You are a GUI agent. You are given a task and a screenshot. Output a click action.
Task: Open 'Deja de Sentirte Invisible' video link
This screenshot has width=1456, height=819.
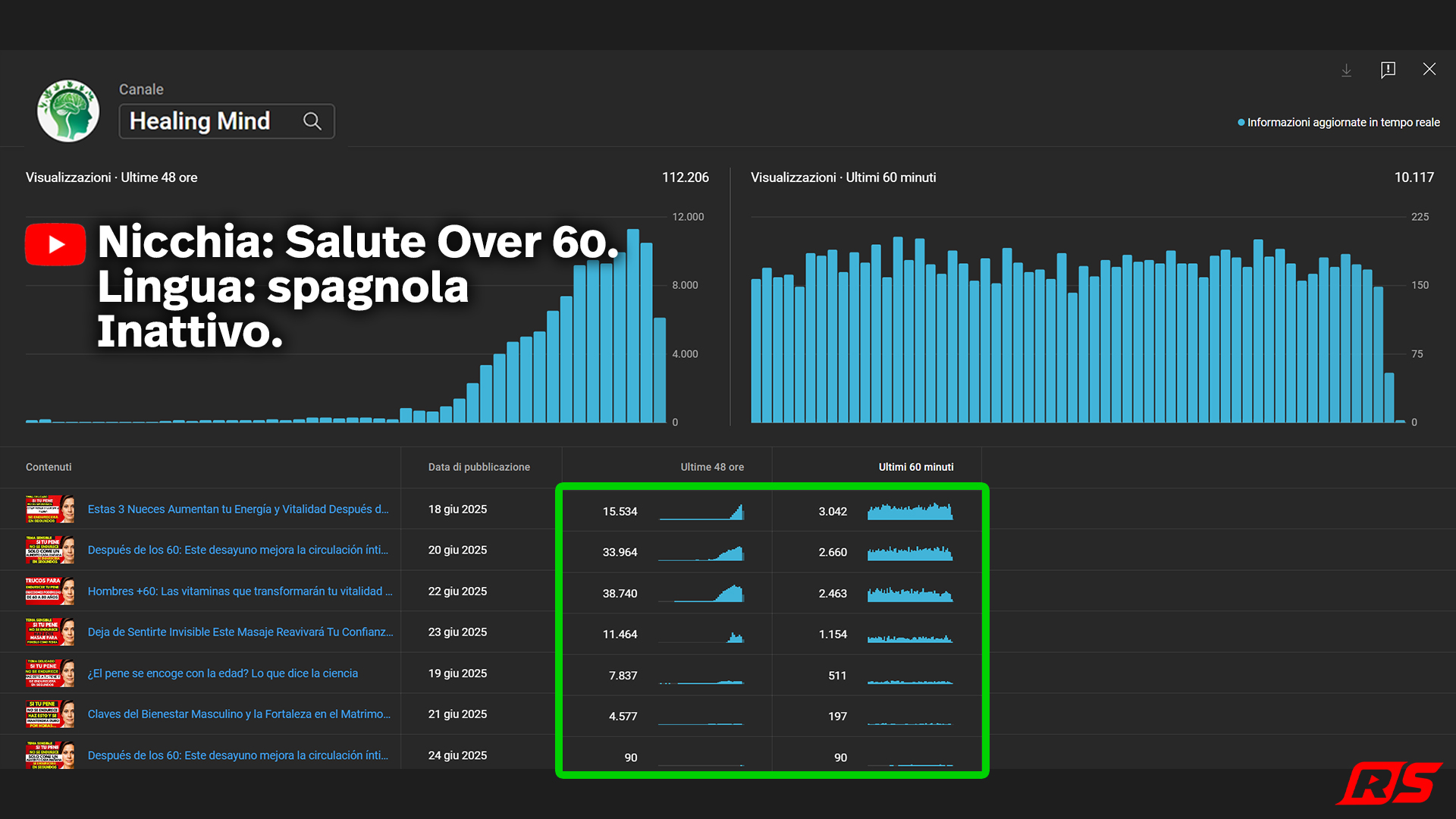click(240, 632)
